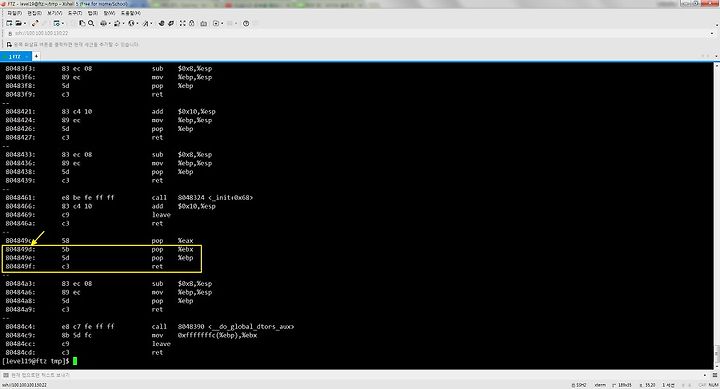The width and height of the screenshot is (720, 389).
Task: Open the tab list dropdown arrow
Action: click(x=716, y=56)
